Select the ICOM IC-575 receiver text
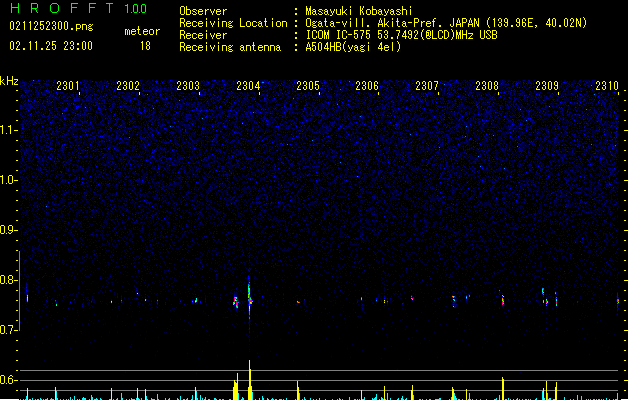 [x=402, y=35]
